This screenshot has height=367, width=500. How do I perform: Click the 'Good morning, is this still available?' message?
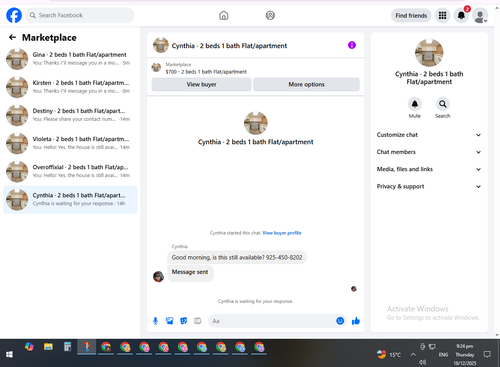[x=237, y=257]
